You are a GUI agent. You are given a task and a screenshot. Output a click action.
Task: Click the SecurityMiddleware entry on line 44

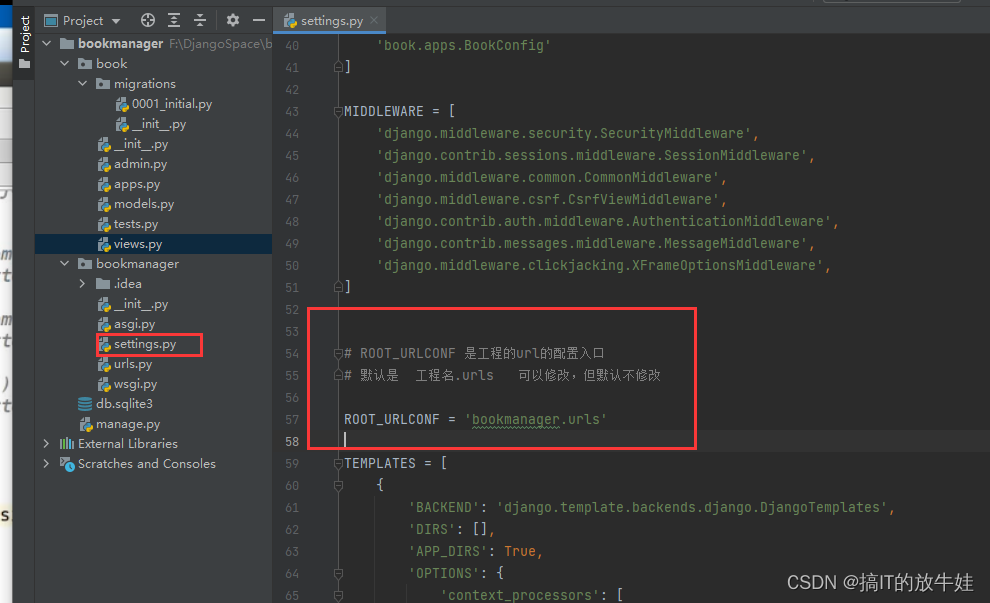[x=568, y=133]
